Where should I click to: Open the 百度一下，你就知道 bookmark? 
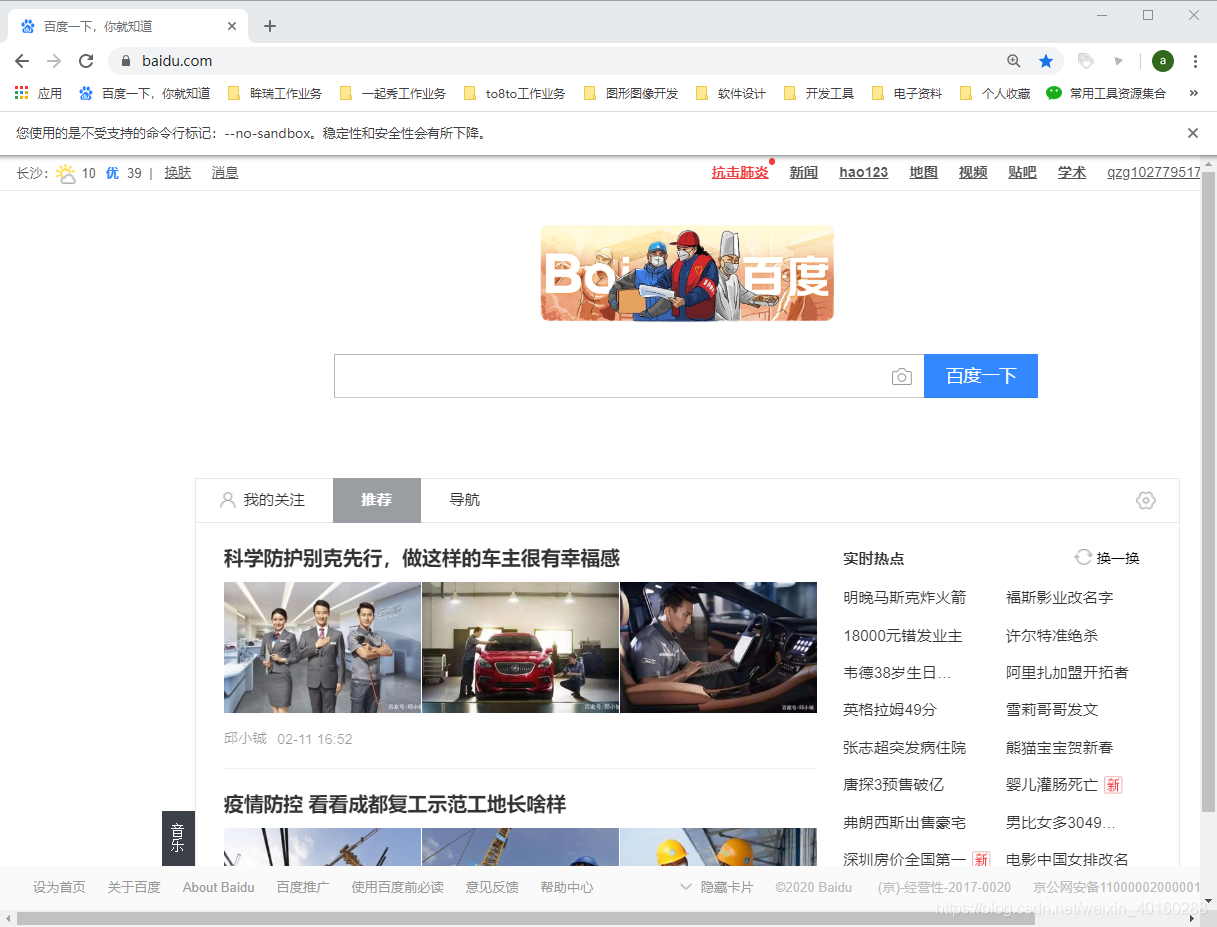pyautogui.click(x=145, y=93)
